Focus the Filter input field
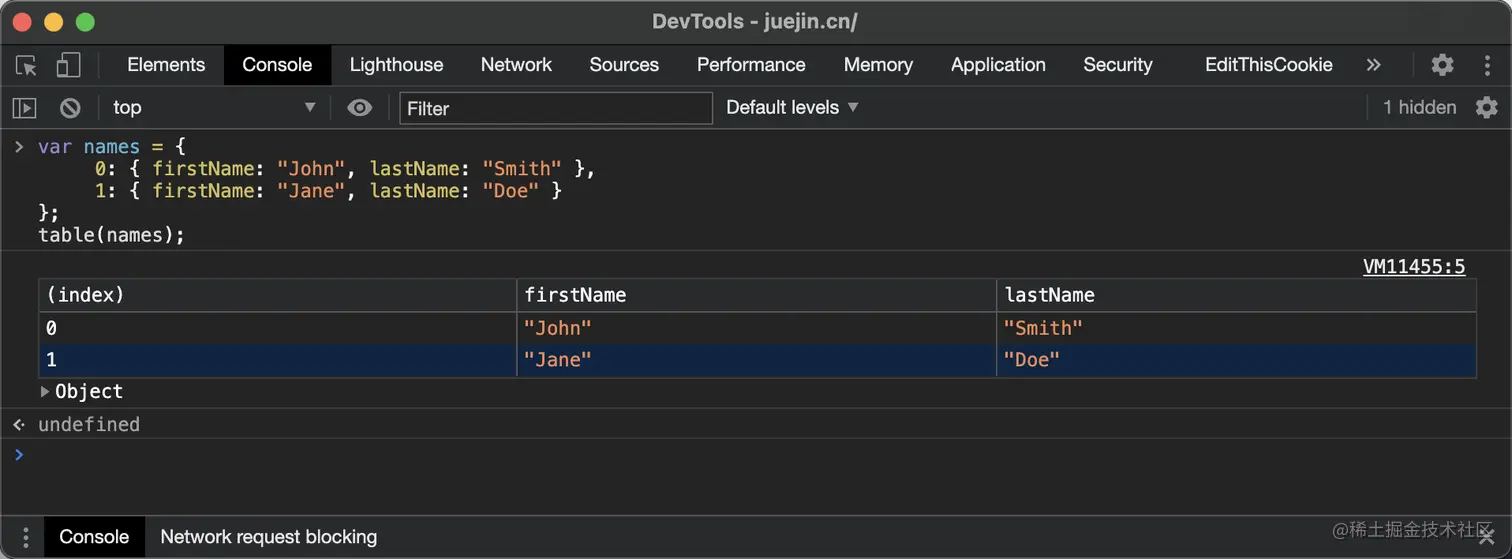The width and height of the screenshot is (1512, 559). point(556,108)
